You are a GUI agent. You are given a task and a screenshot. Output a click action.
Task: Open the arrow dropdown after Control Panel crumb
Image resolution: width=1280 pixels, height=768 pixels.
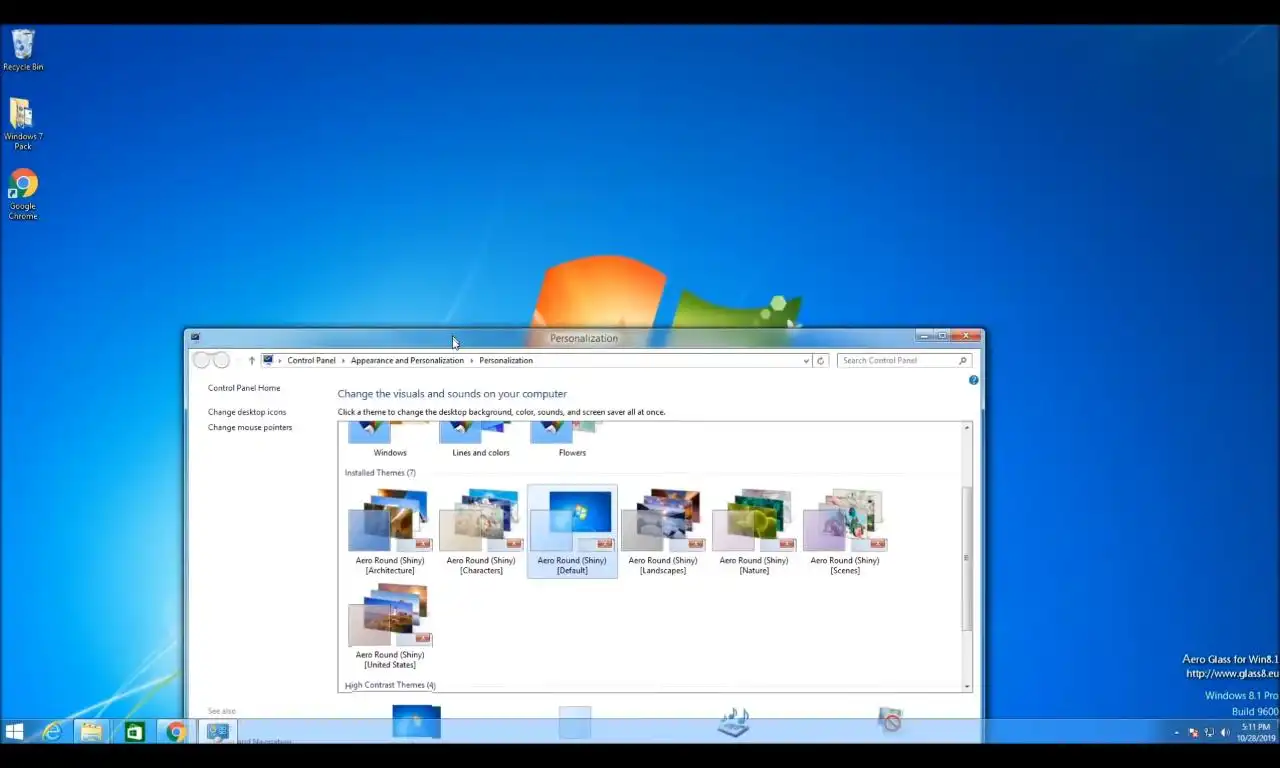tap(344, 360)
